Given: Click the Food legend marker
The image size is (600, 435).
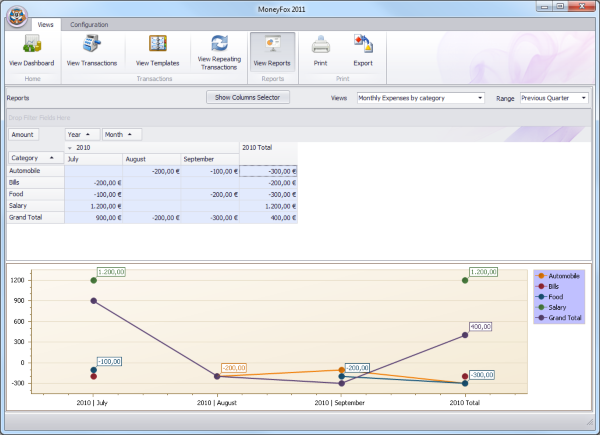Looking at the screenshot, I should (541, 297).
